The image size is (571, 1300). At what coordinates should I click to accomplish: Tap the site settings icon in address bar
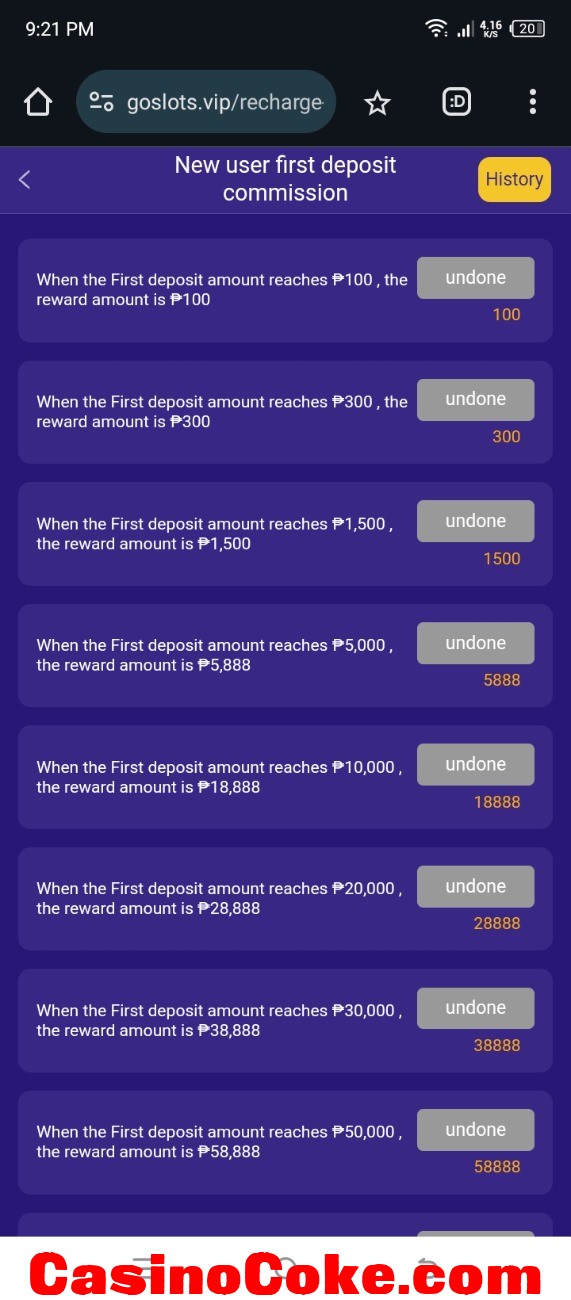point(101,102)
